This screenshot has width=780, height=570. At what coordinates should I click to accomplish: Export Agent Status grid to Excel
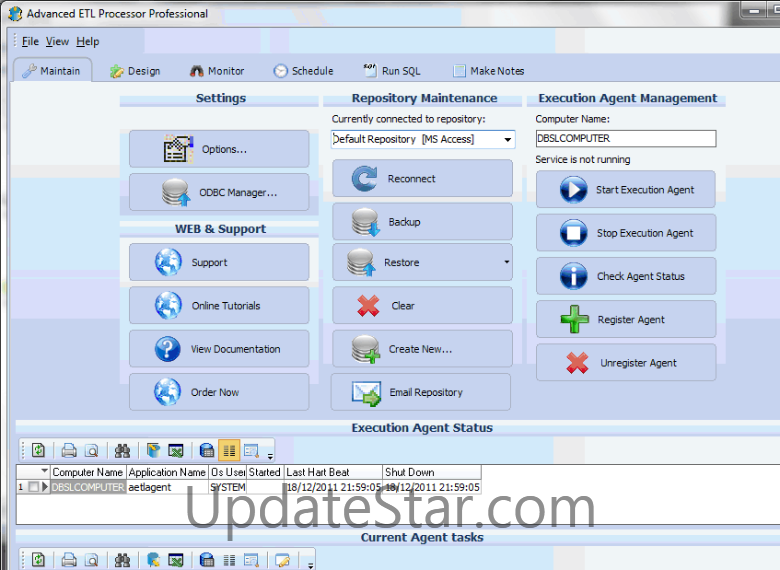point(176,451)
